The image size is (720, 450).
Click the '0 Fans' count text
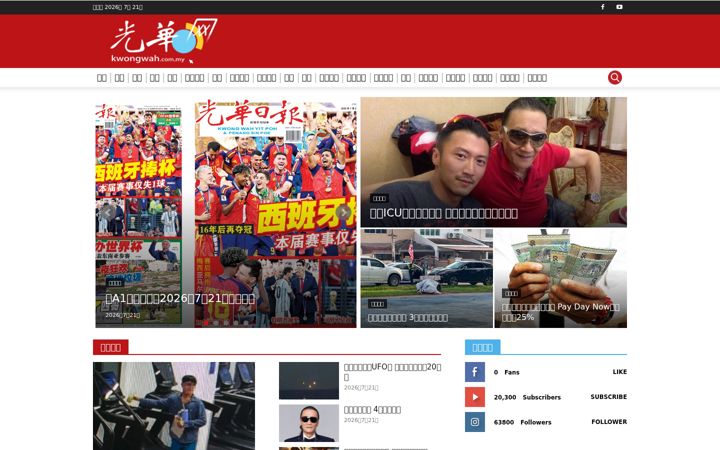coord(506,372)
